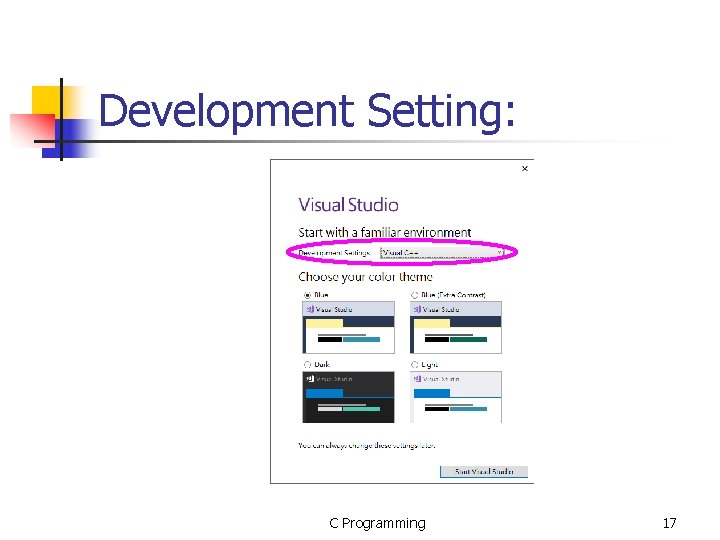Click the Blue theme preview thumbnail
Image resolution: width=720 pixels, height=540 pixels.
tap(349, 327)
